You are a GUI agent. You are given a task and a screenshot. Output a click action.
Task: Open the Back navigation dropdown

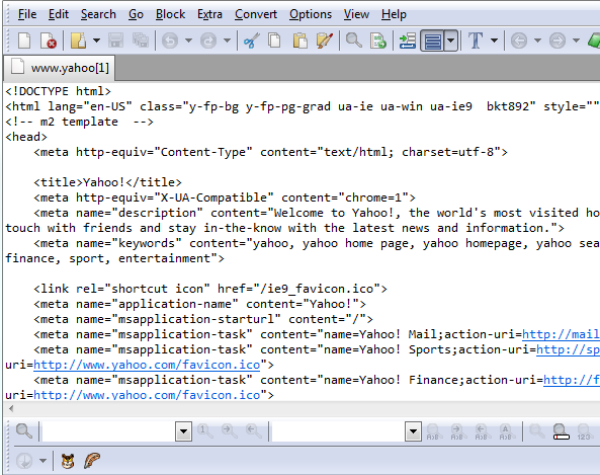[x=538, y=41]
